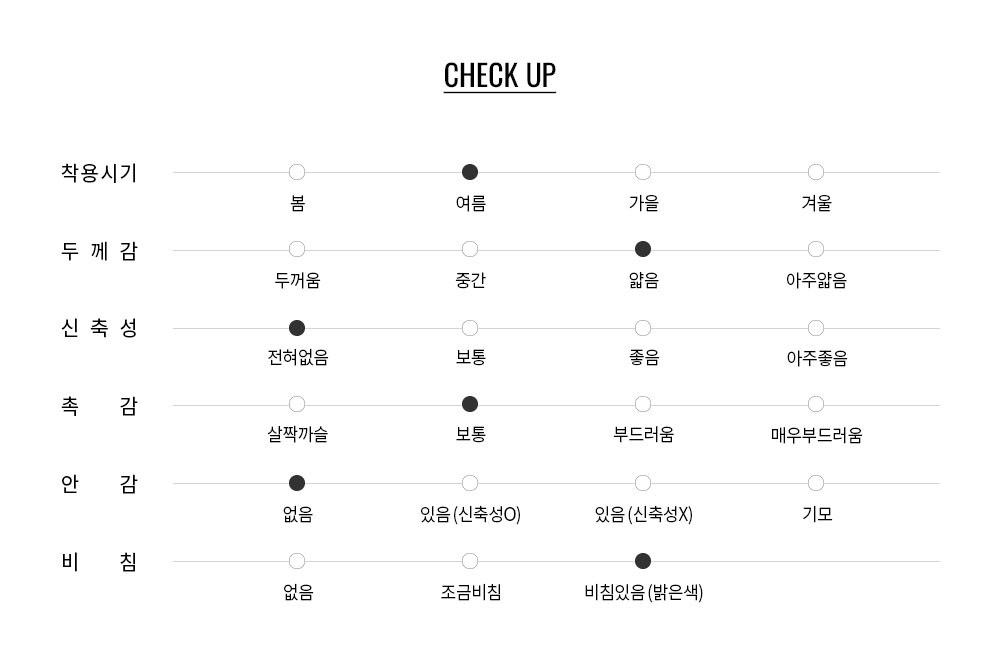
Task: Select 부드러움 texture circle
Action: 643,405
